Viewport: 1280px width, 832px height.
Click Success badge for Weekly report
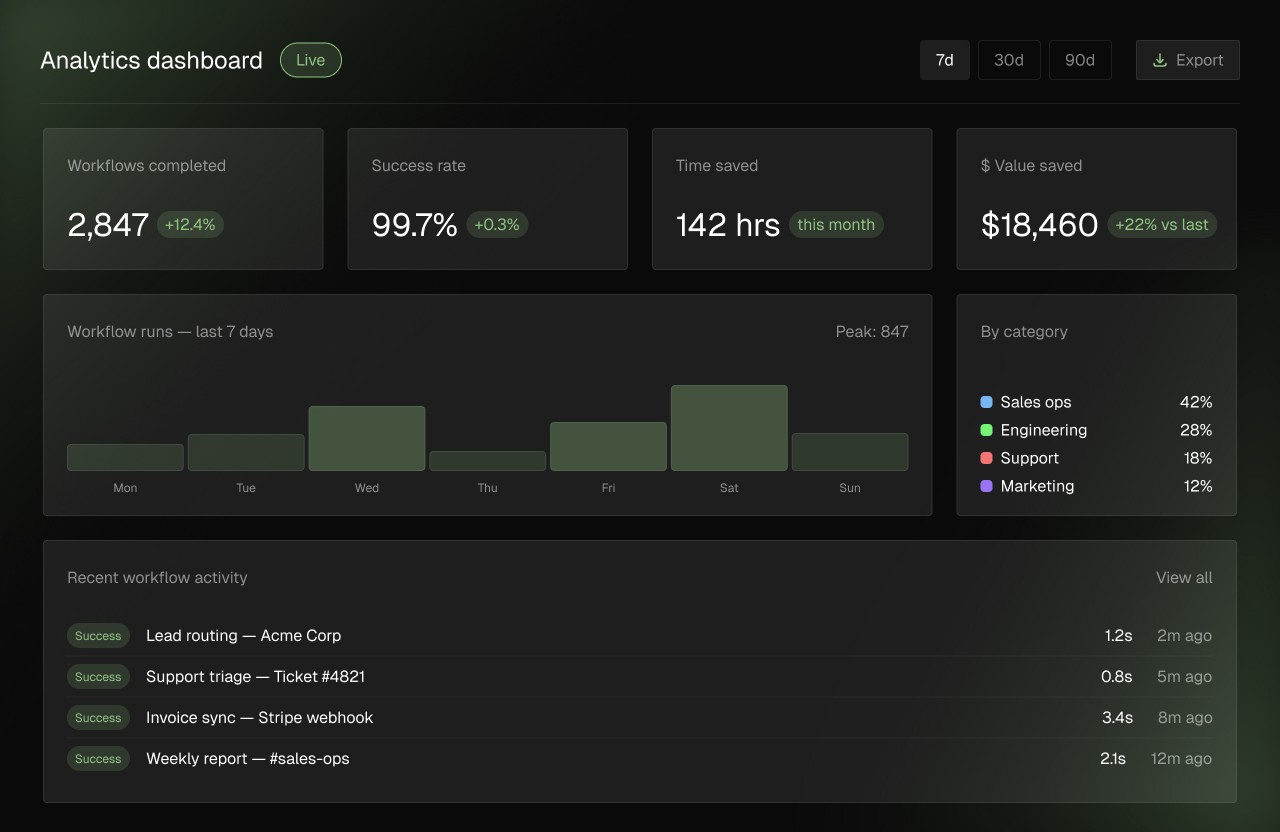click(x=98, y=758)
